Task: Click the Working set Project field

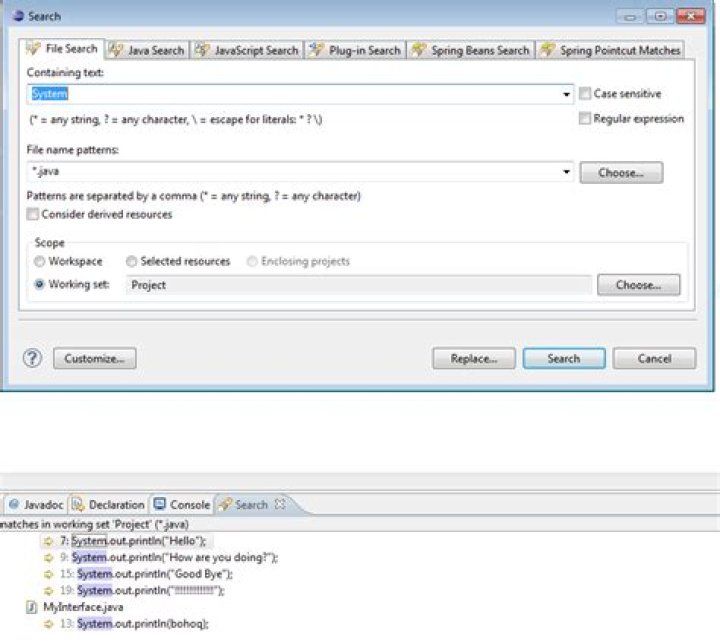Action: (x=359, y=285)
